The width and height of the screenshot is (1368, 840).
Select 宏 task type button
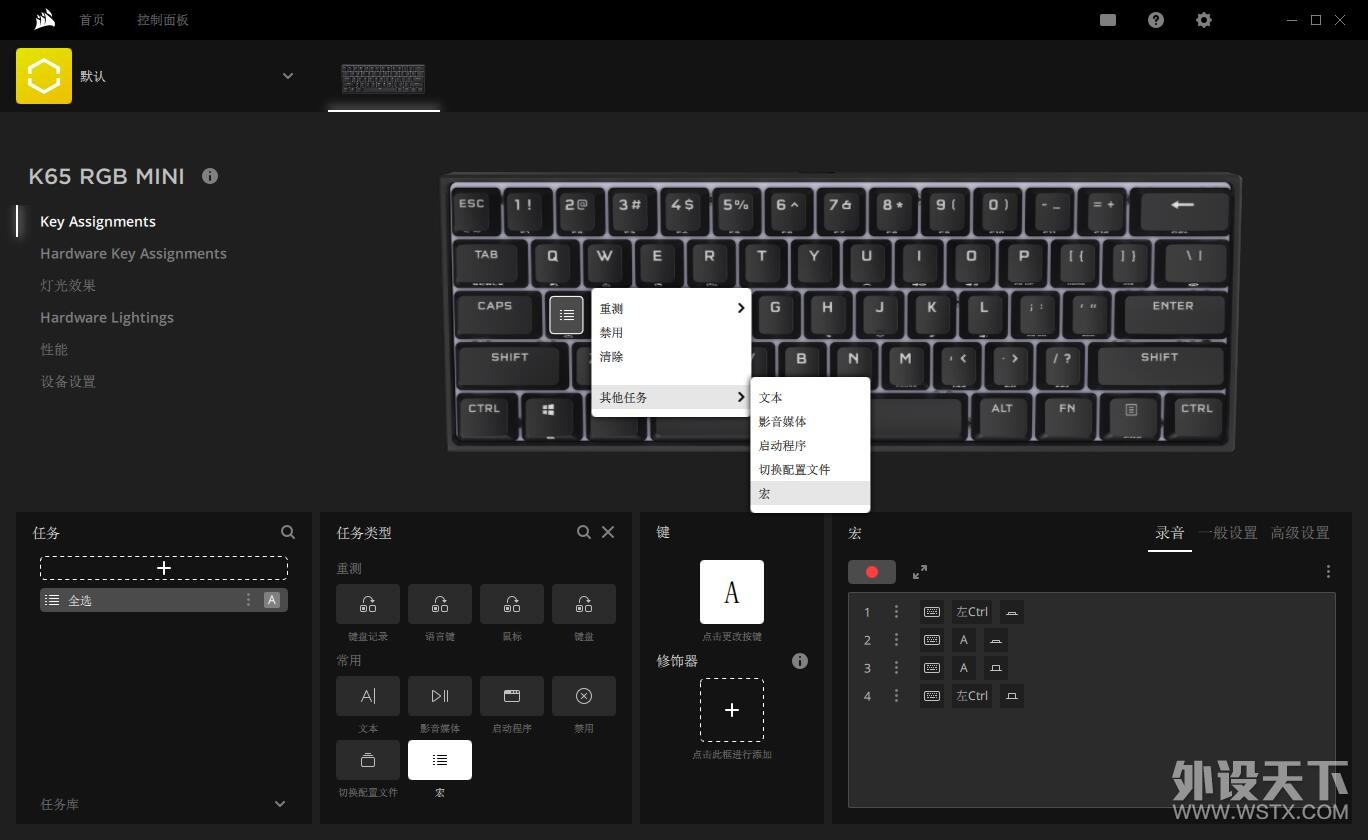pos(440,760)
